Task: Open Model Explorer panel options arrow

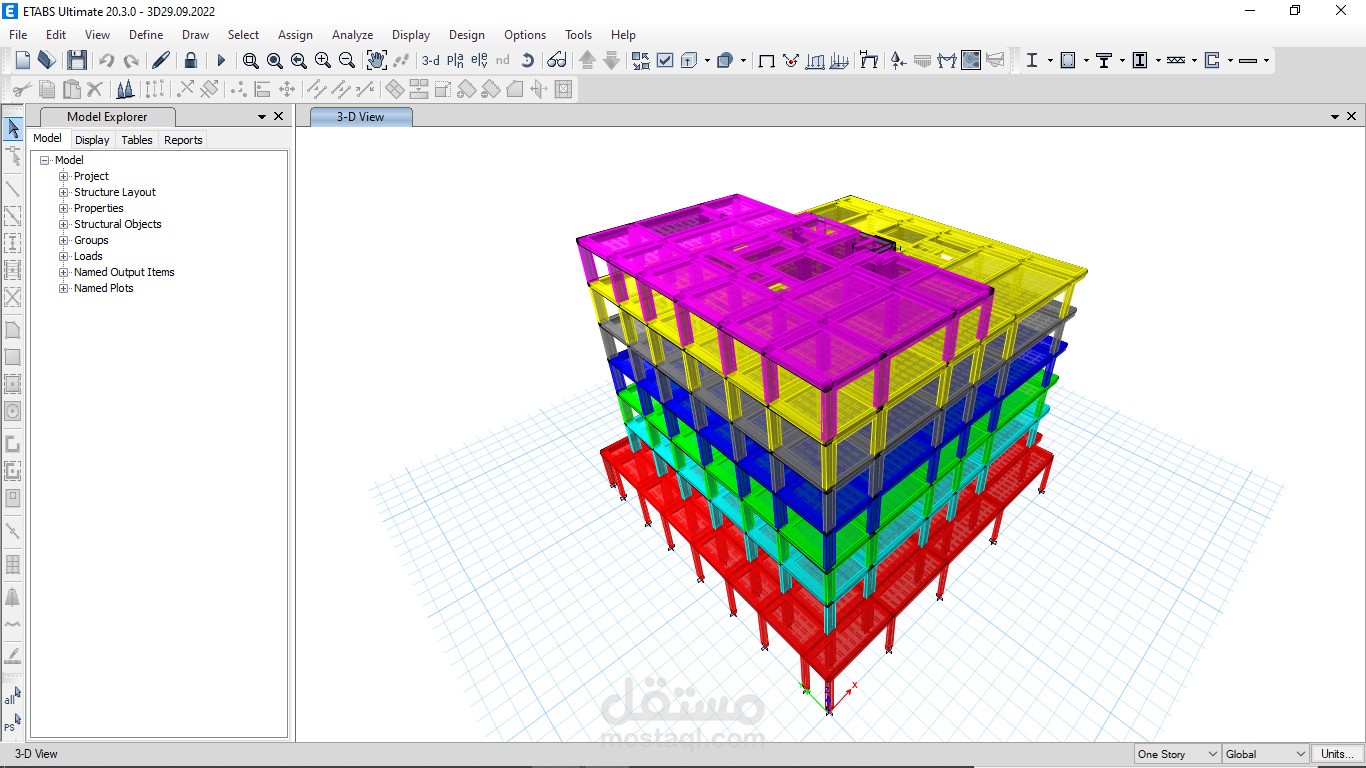Action: point(262,117)
